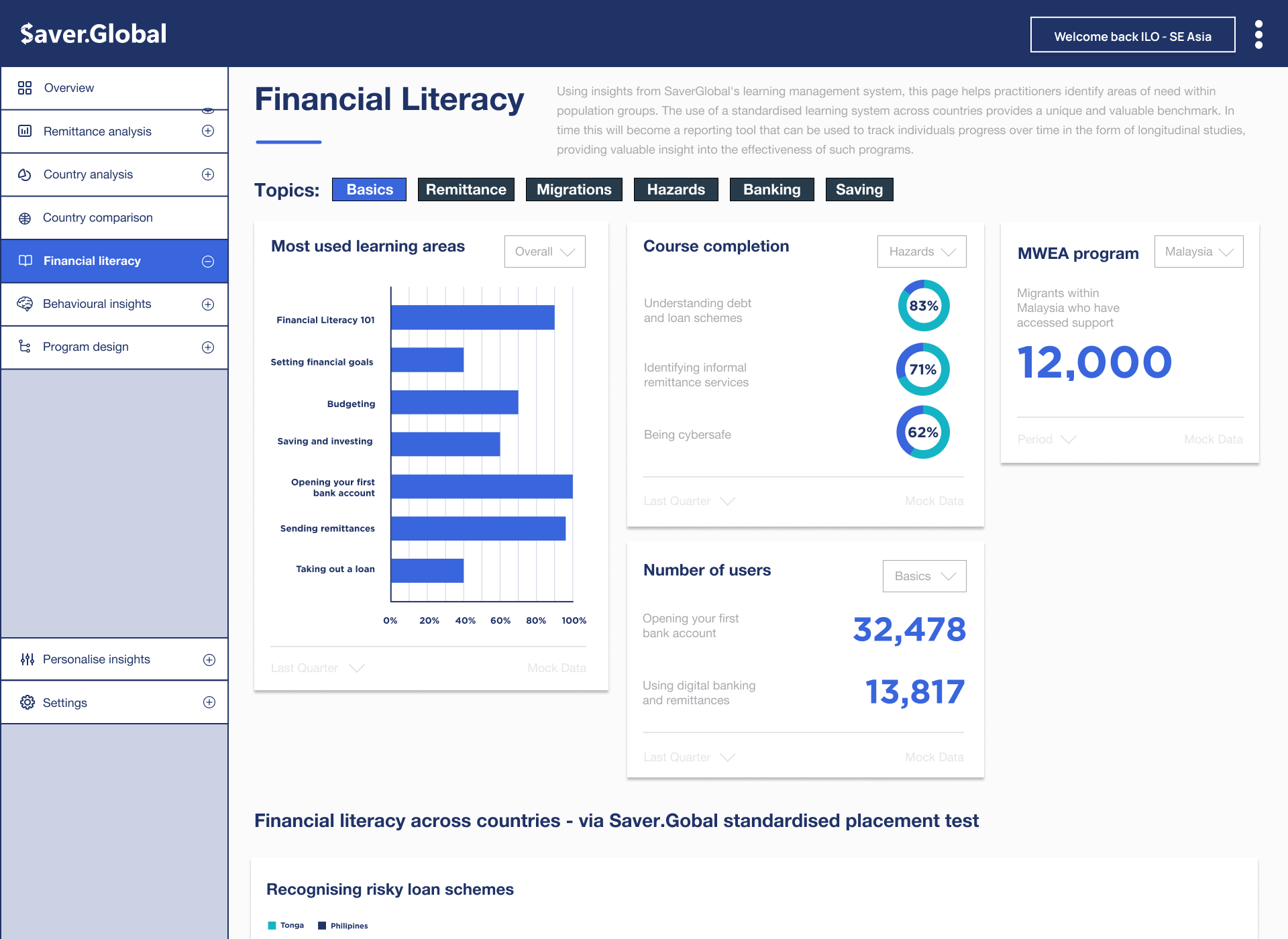Open the Overall dropdown in learning areas
The height and width of the screenshot is (939, 1288).
pyautogui.click(x=544, y=252)
